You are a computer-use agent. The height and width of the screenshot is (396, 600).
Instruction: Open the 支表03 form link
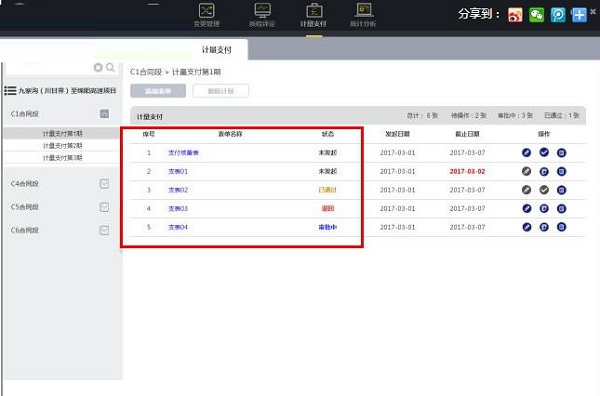point(178,209)
